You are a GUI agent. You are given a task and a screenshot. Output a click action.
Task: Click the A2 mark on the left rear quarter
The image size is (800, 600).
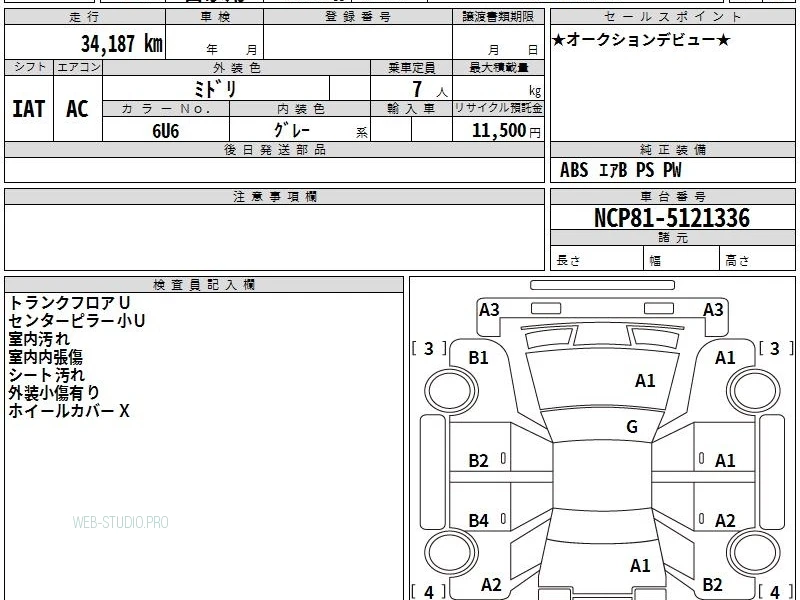click(491, 585)
